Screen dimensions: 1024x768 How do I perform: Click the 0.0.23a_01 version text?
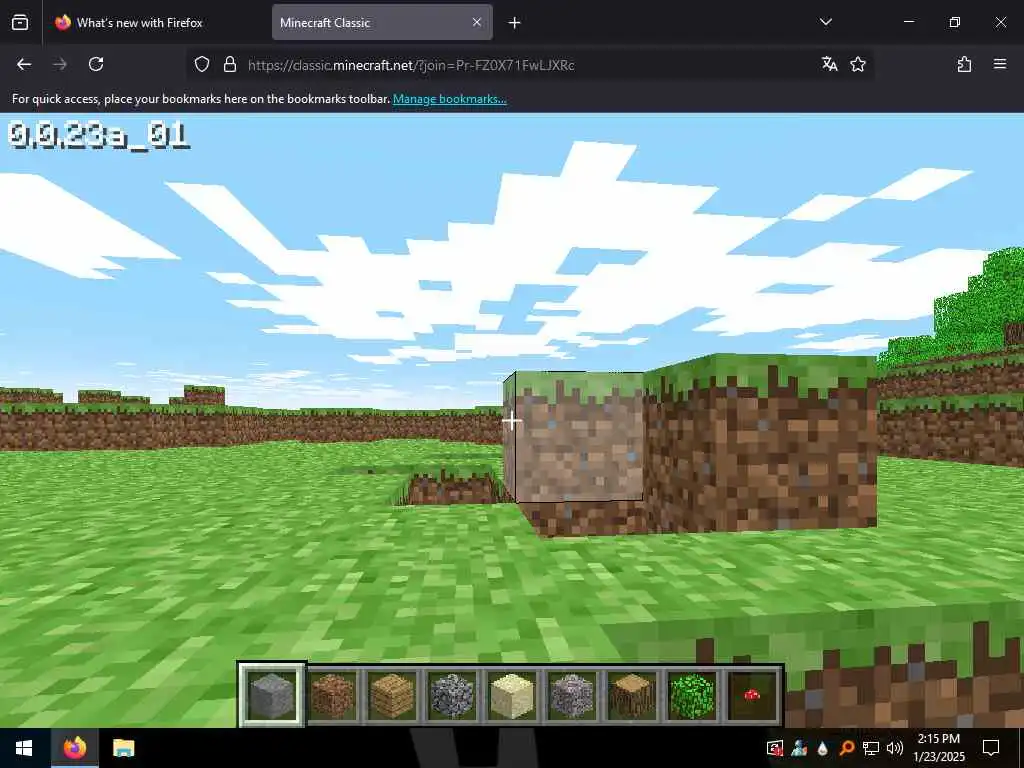click(99, 135)
